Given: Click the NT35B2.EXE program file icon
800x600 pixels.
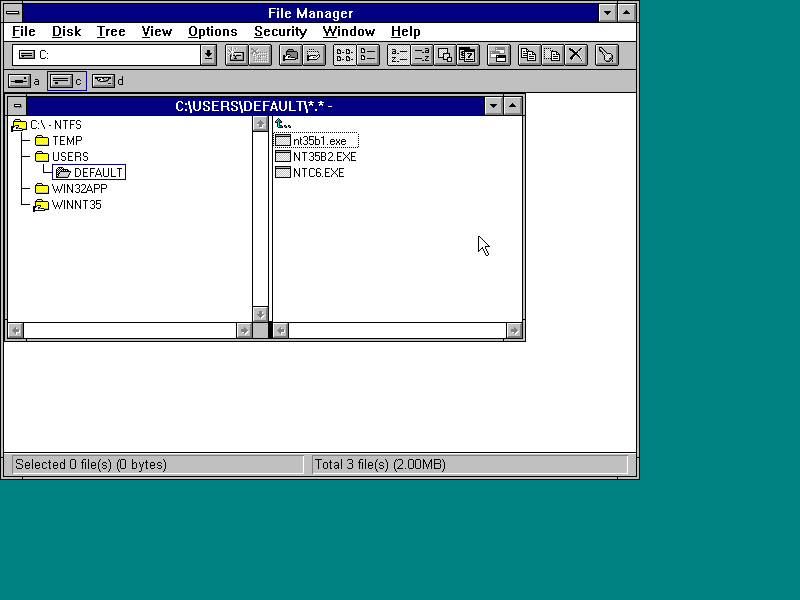Looking at the screenshot, I should tap(283, 157).
